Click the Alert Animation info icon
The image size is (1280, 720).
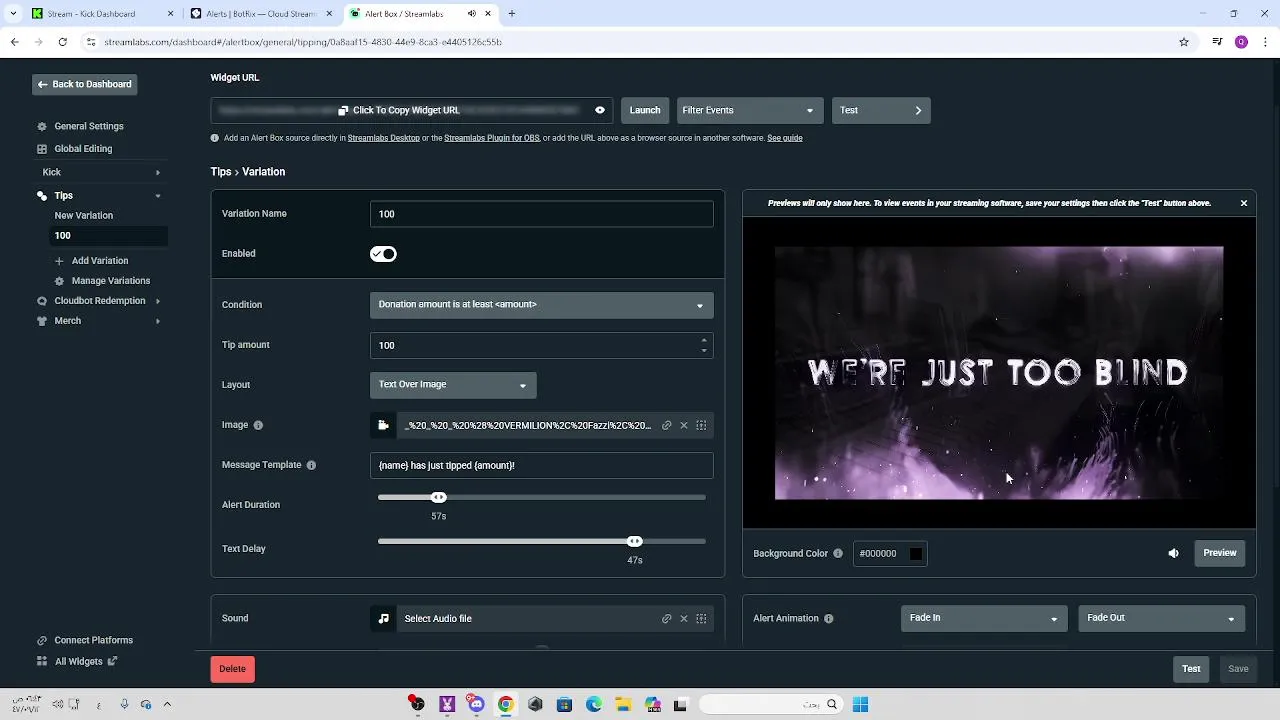coord(829,619)
